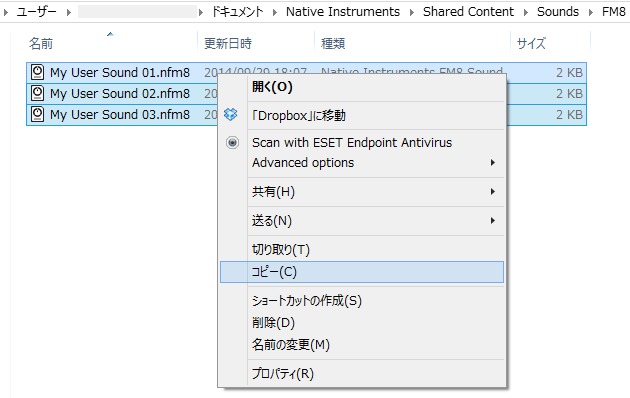Click 2 KB size of Sound 02 row
Viewport: 630px width, 398px height.
[569, 94]
